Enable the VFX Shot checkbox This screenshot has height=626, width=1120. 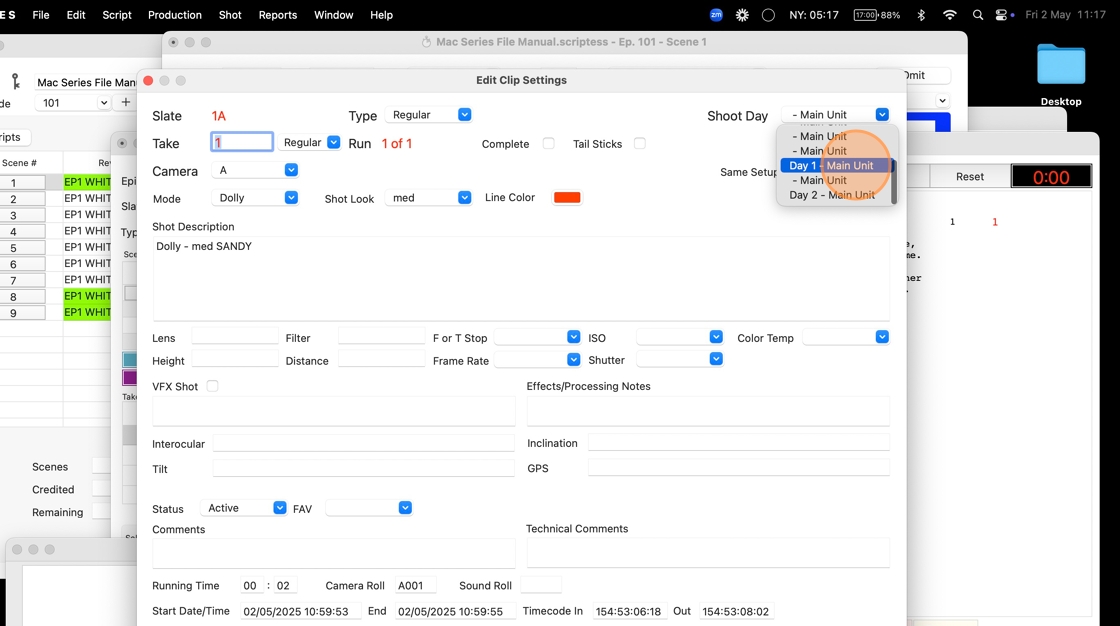pos(212,386)
